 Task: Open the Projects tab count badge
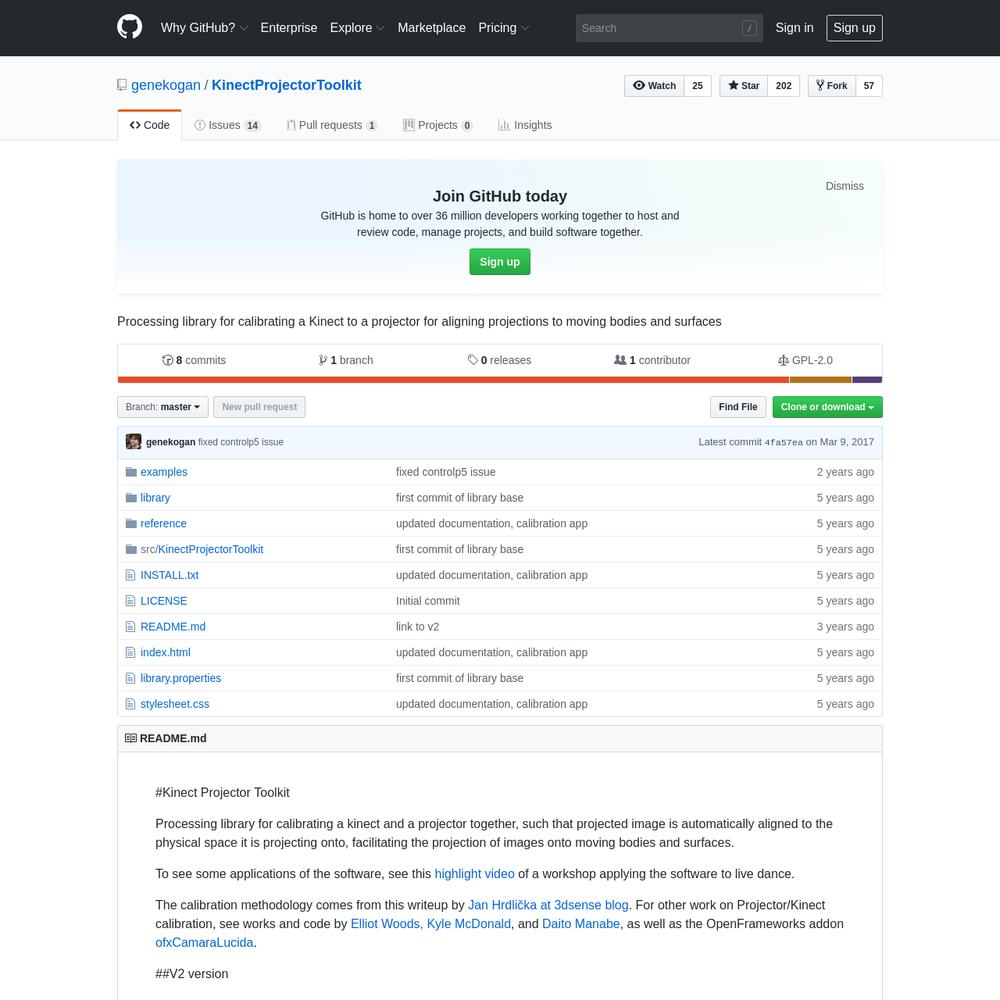pos(467,126)
